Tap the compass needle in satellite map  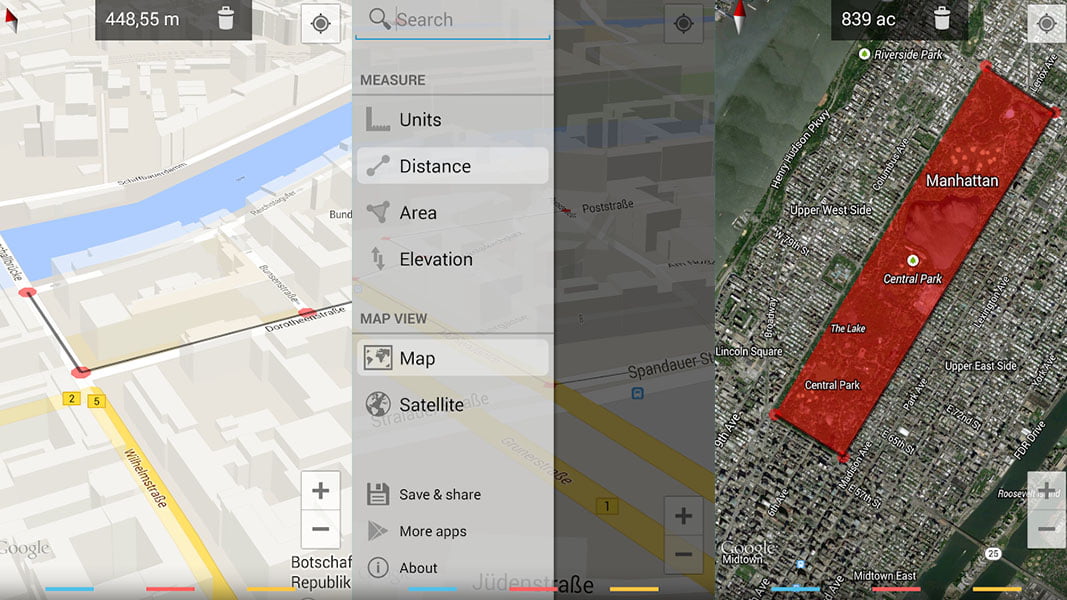(740, 16)
